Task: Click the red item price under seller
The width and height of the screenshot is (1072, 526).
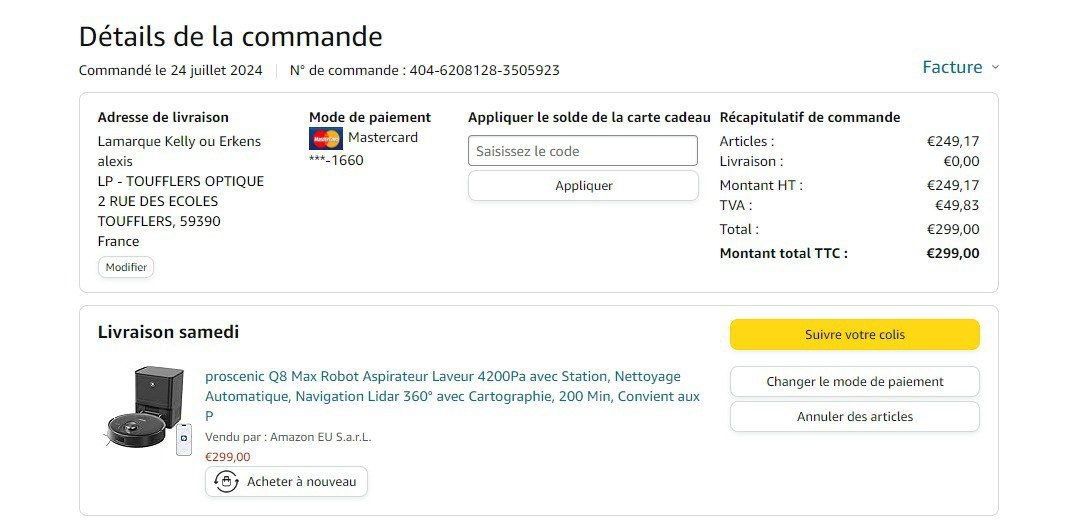Action: coord(228,457)
